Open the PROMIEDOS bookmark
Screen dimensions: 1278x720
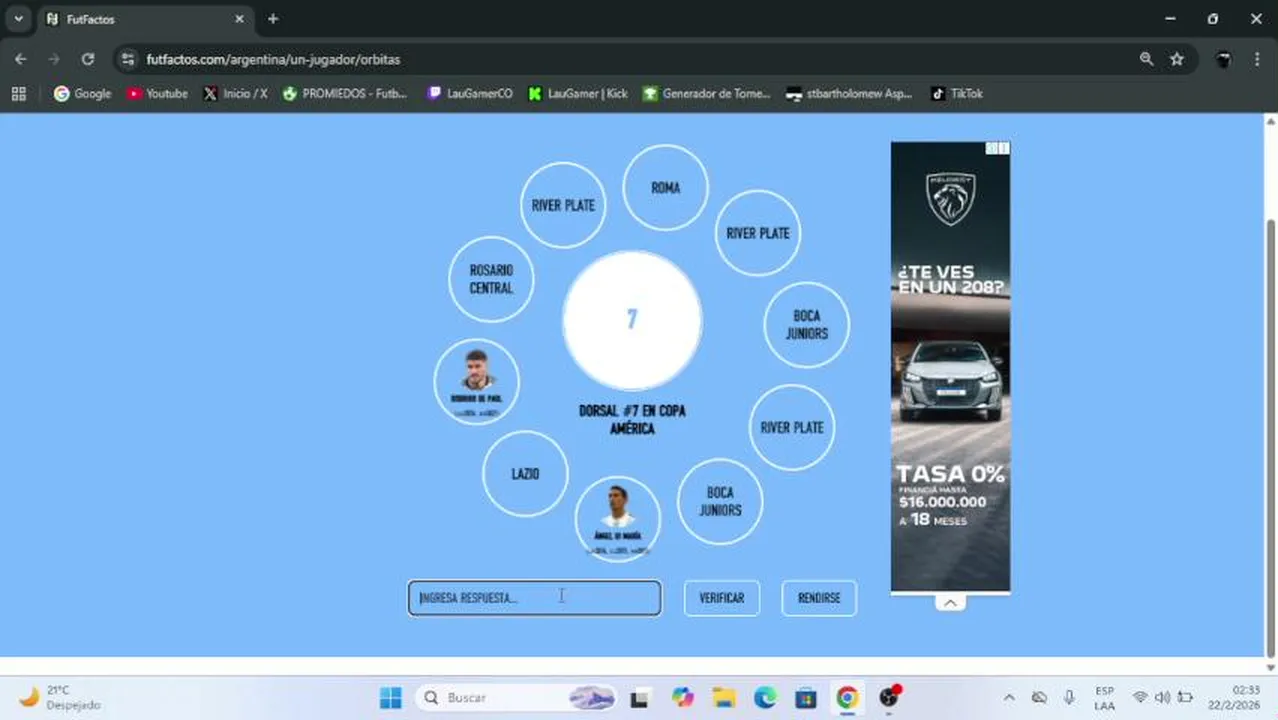point(345,93)
